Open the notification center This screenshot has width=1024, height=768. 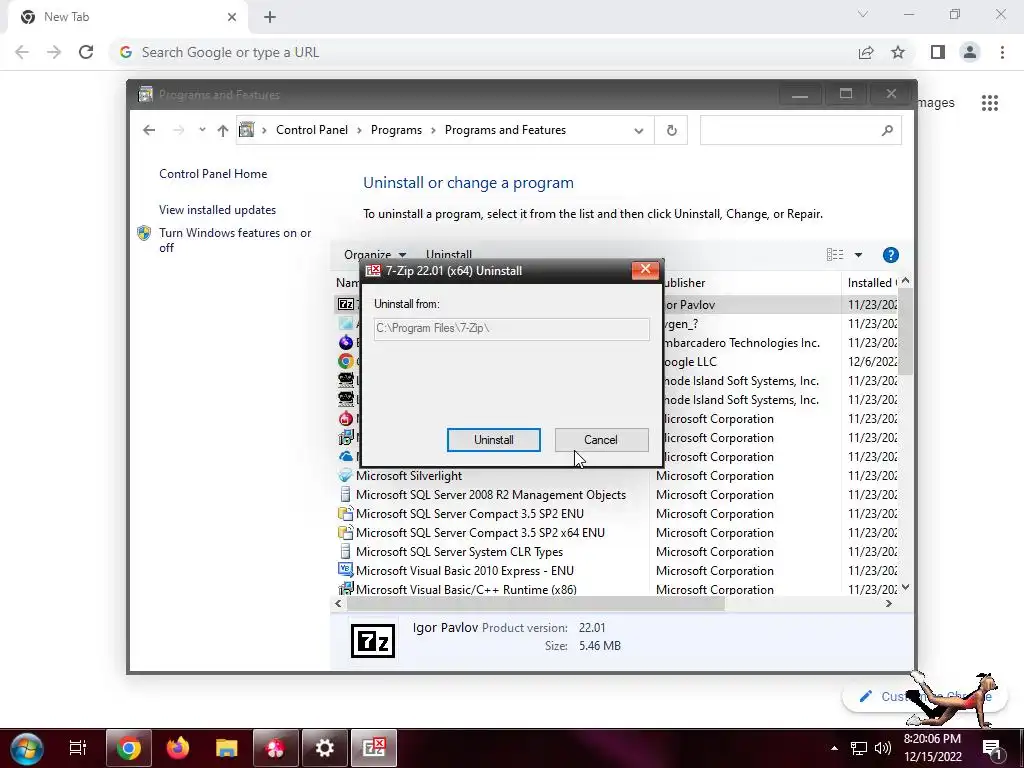992,748
